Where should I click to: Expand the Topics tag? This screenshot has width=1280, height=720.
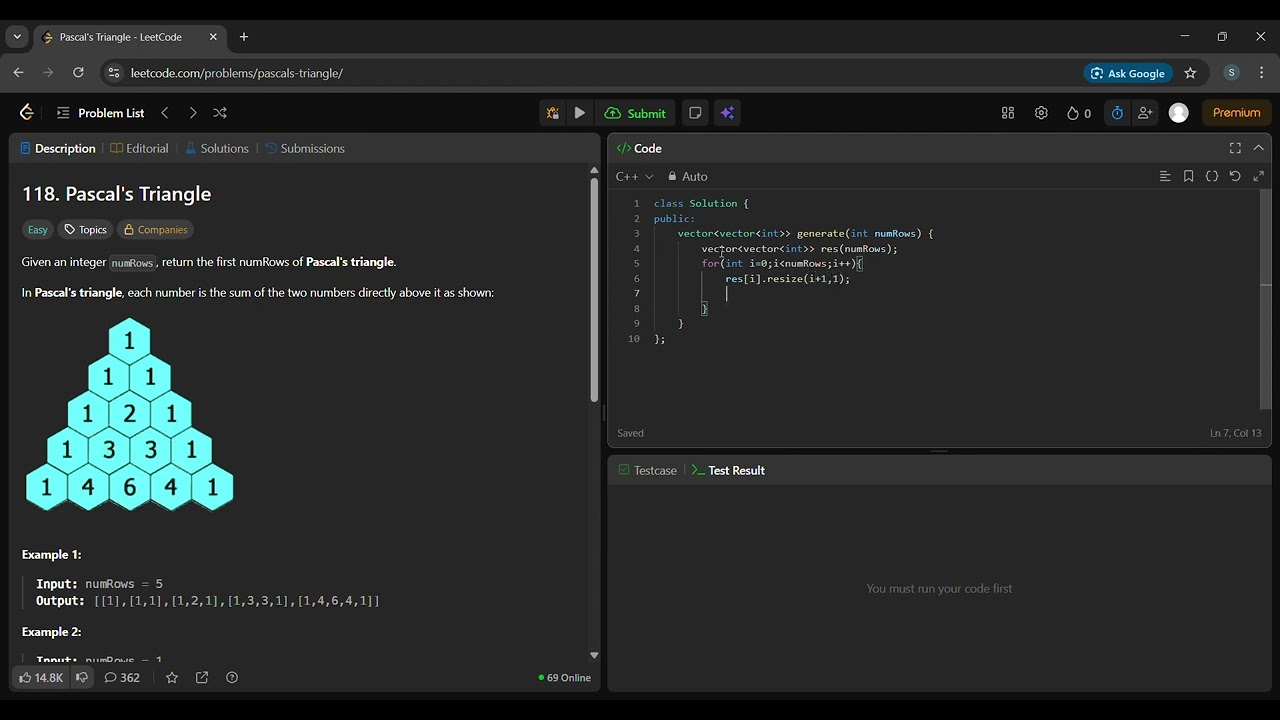point(85,230)
